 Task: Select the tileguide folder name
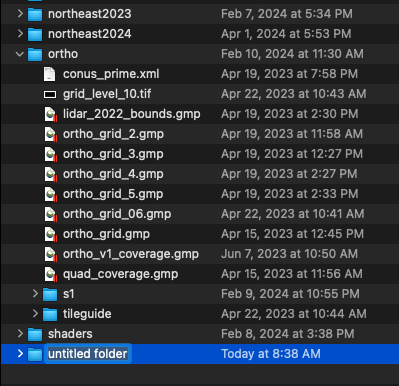point(87,314)
